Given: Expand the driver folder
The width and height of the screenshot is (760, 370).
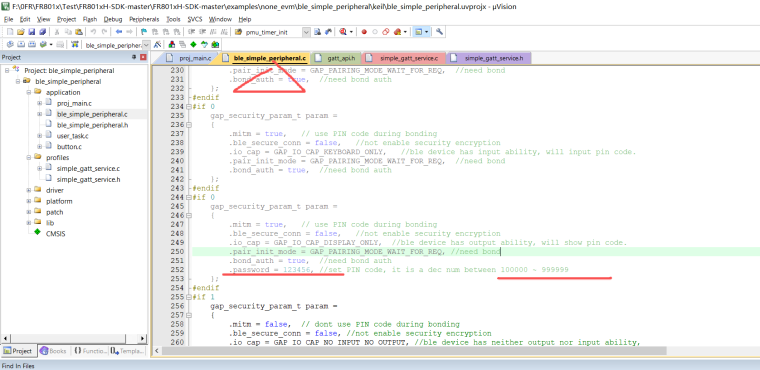Looking at the screenshot, I should click(x=29, y=190).
